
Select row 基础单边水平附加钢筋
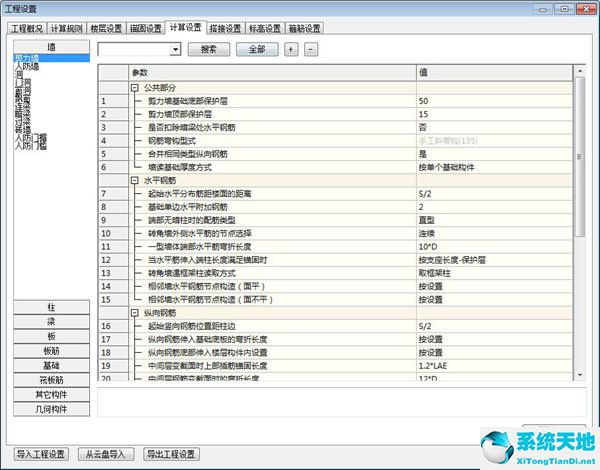[335, 207]
